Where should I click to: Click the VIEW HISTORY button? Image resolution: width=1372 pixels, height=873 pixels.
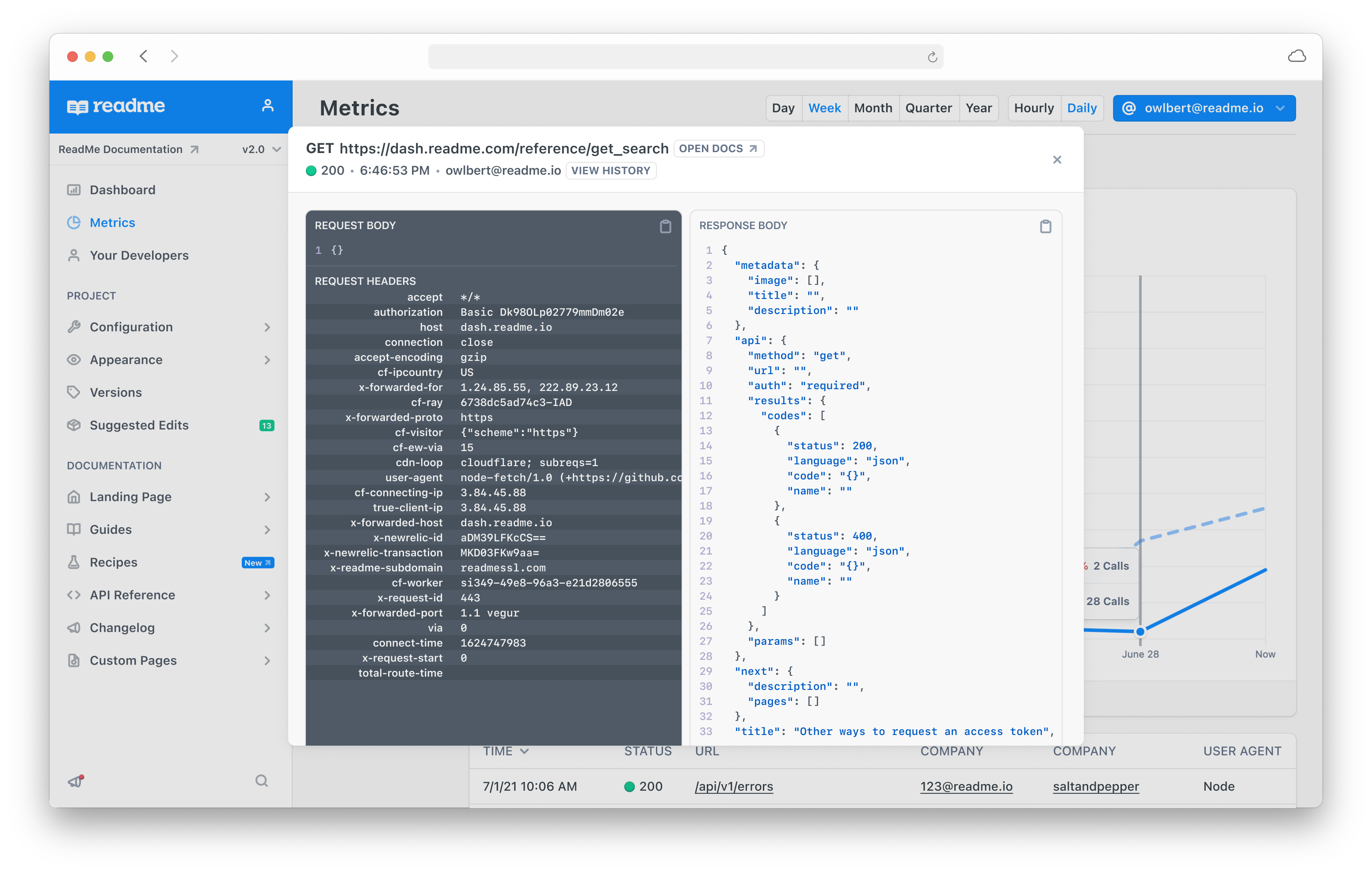[x=610, y=171]
